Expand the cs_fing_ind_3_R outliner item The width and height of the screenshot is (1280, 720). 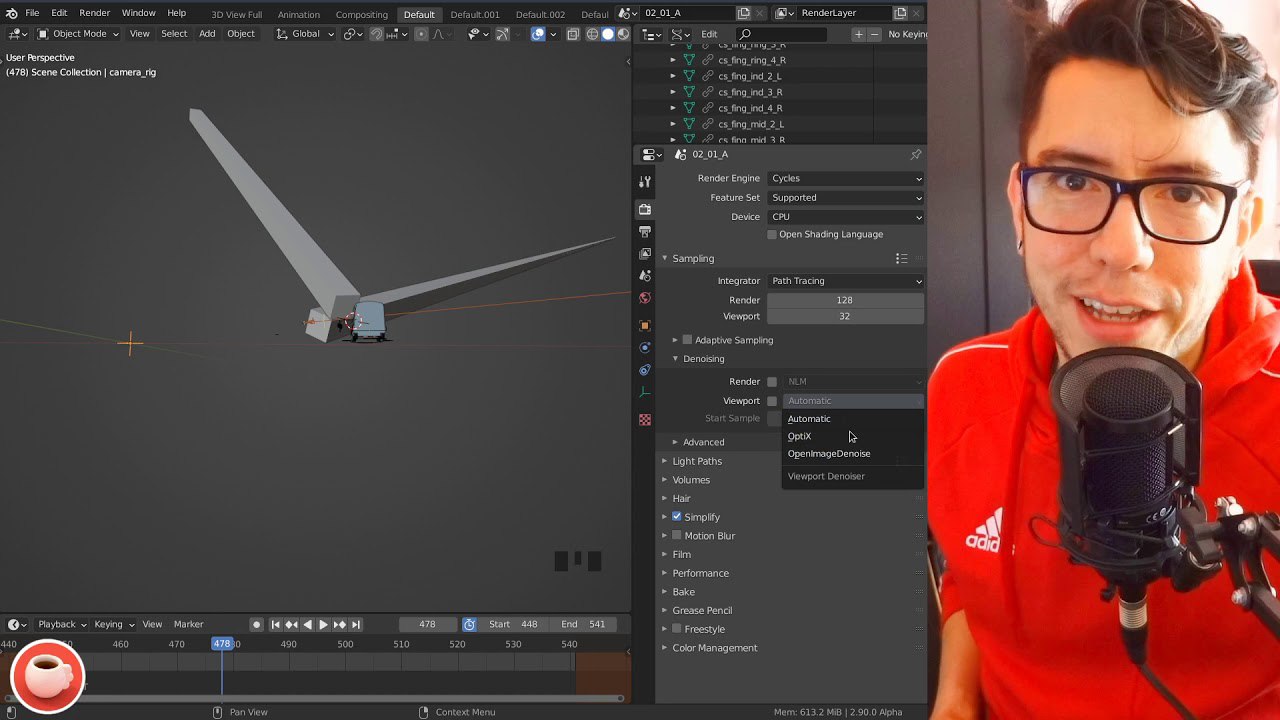(673, 92)
